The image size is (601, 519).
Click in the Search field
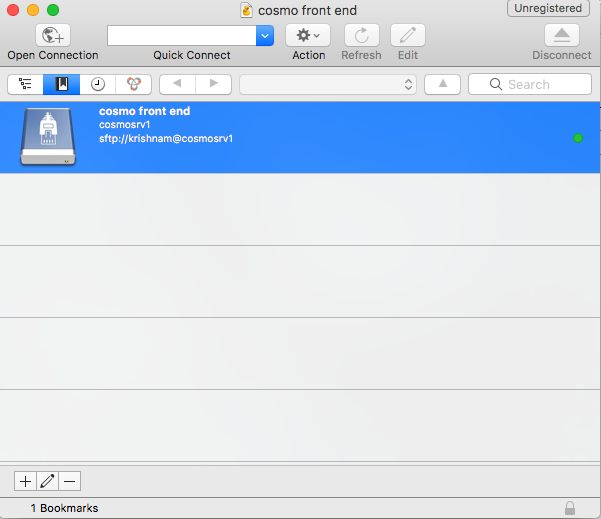(530, 84)
